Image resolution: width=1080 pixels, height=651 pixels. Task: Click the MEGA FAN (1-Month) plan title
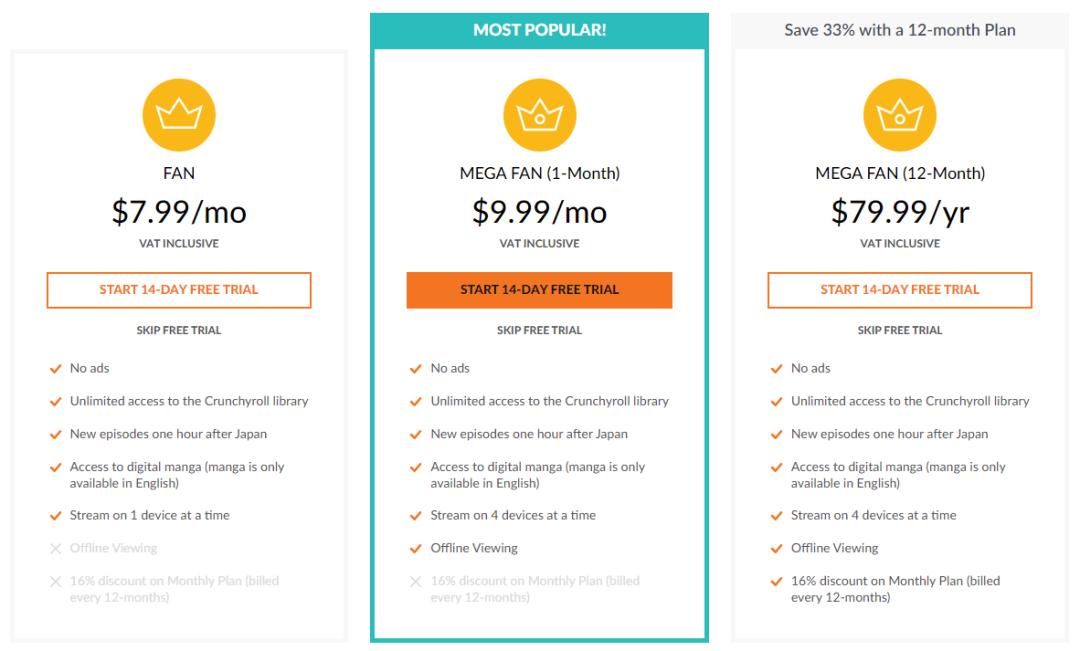pos(539,174)
